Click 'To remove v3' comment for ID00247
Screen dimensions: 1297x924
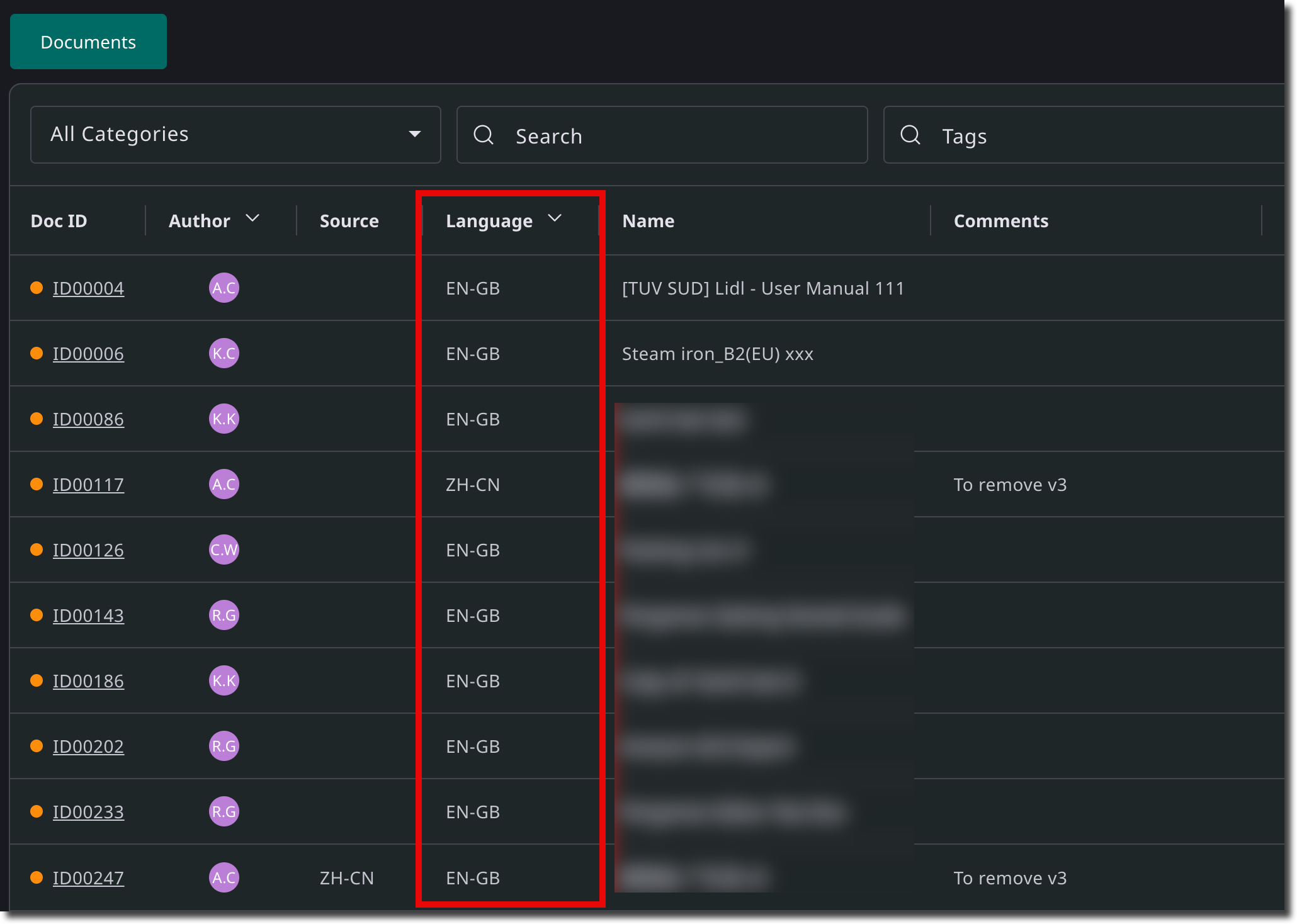[1011, 878]
